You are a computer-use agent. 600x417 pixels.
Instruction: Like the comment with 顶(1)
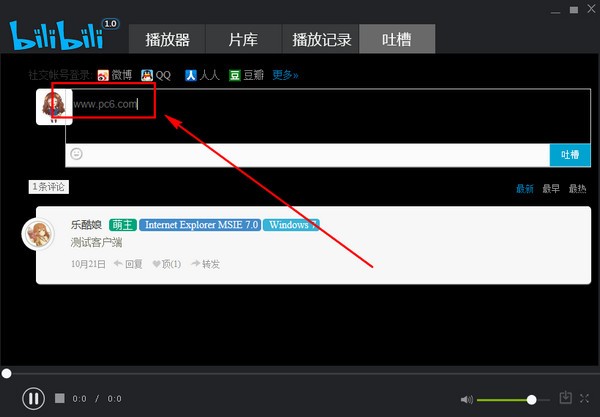click(167, 264)
